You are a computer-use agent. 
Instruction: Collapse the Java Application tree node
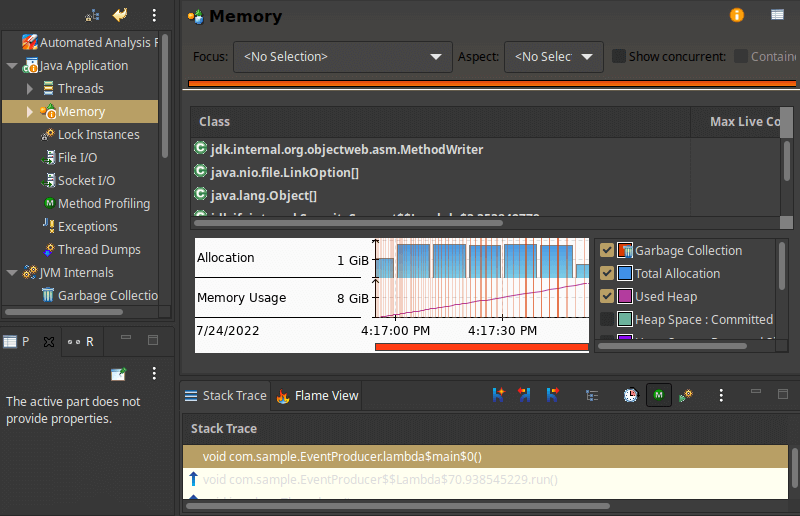coord(12,66)
